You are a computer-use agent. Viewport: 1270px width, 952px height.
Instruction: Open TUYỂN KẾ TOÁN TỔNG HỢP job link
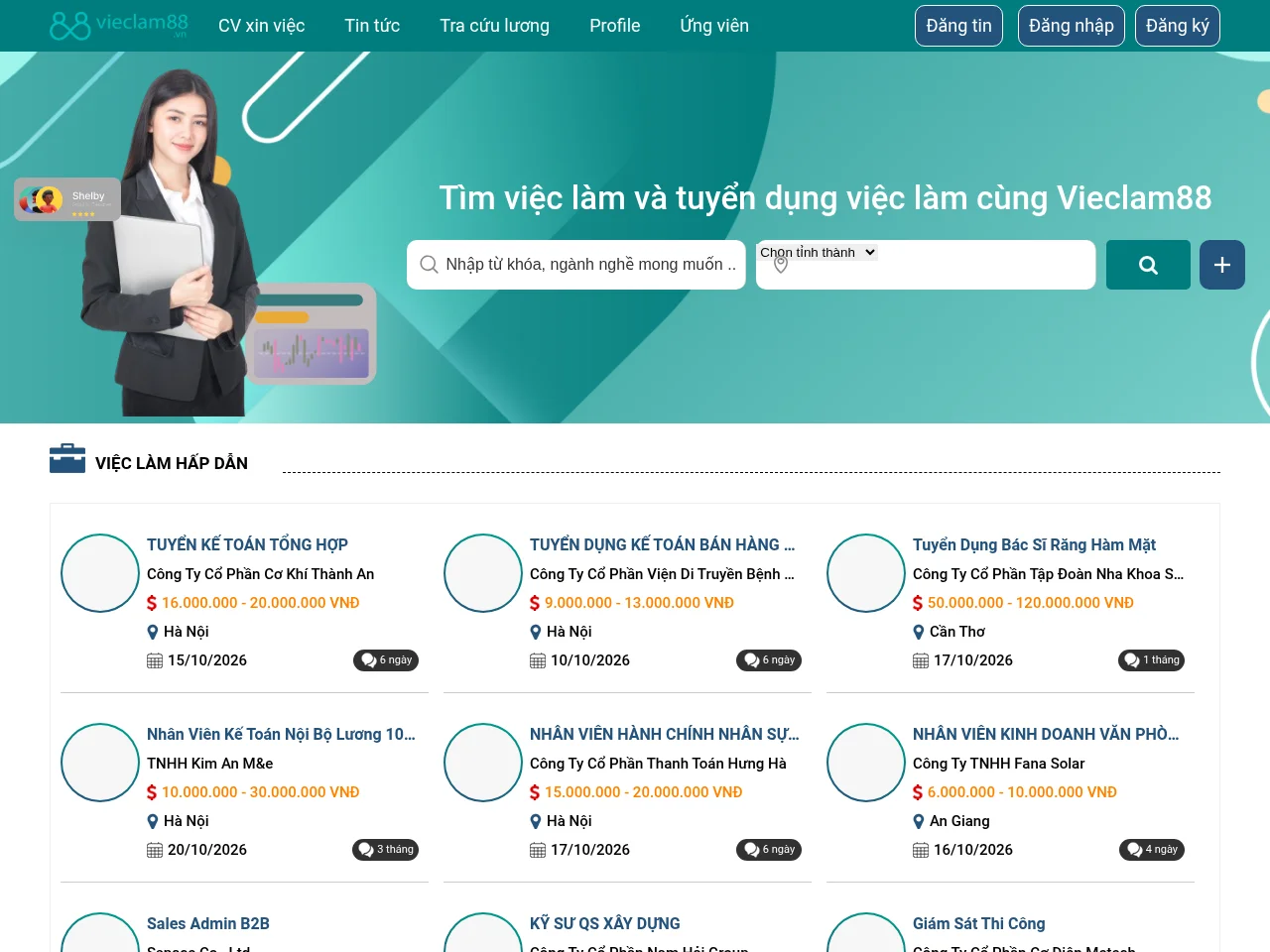coord(247,544)
